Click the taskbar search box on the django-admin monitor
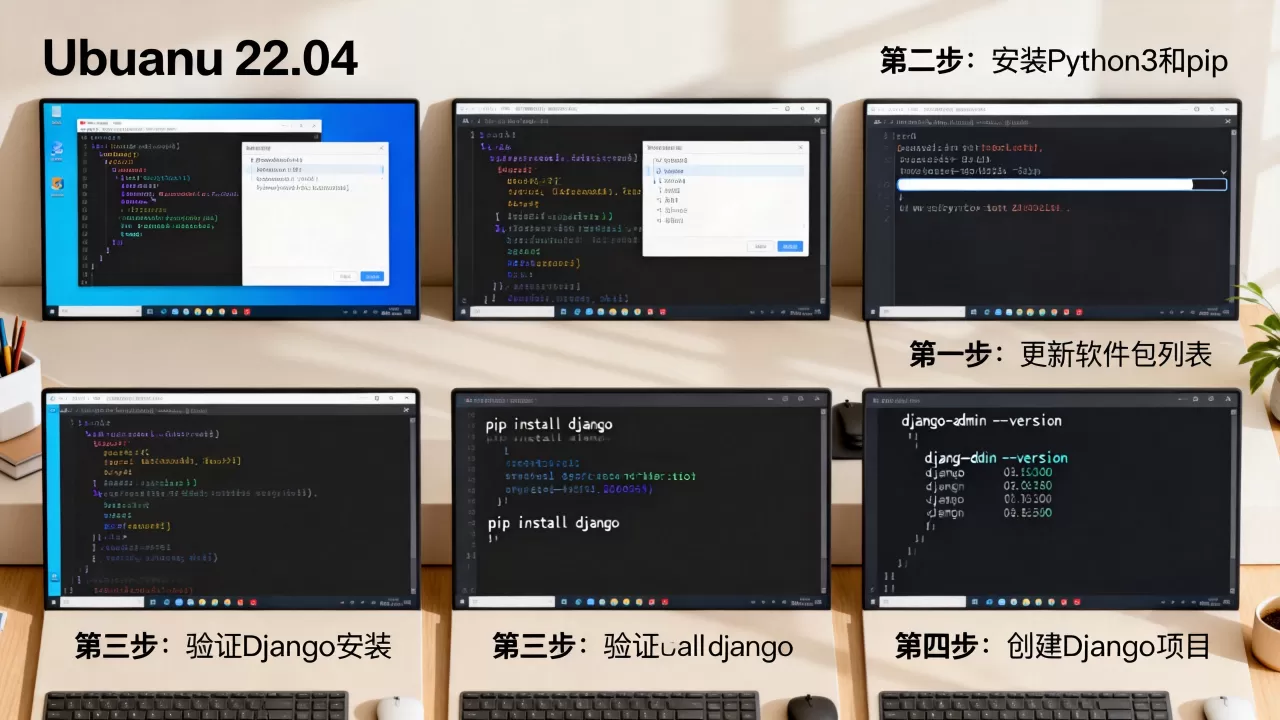1280x720 pixels. [923, 602]
